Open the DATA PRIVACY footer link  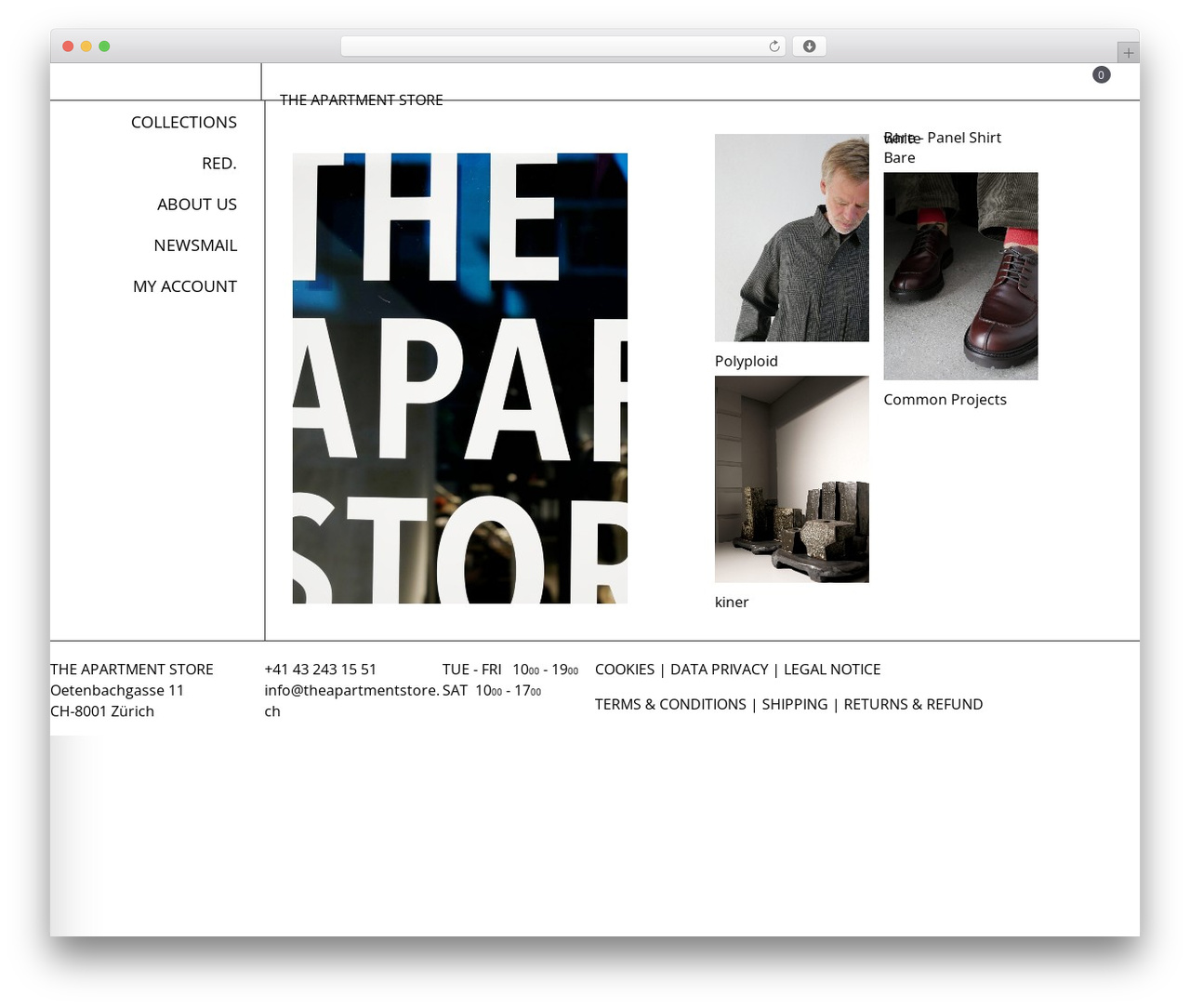(x=720, y=670)
